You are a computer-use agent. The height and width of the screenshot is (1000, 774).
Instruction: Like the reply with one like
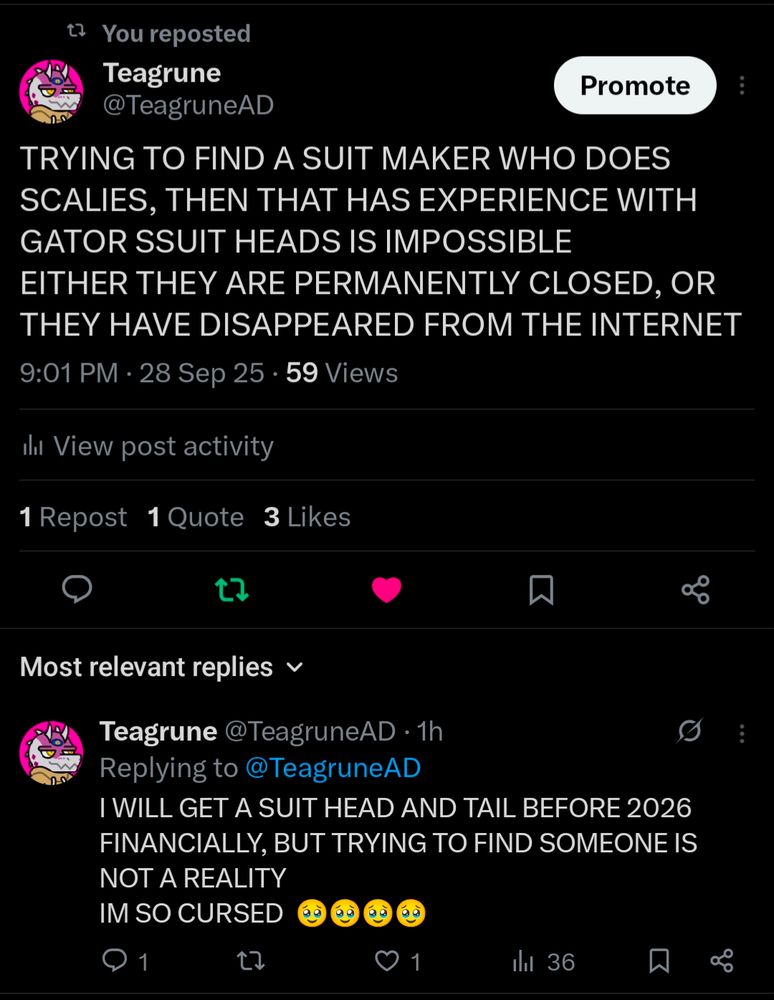coord(387,961)
